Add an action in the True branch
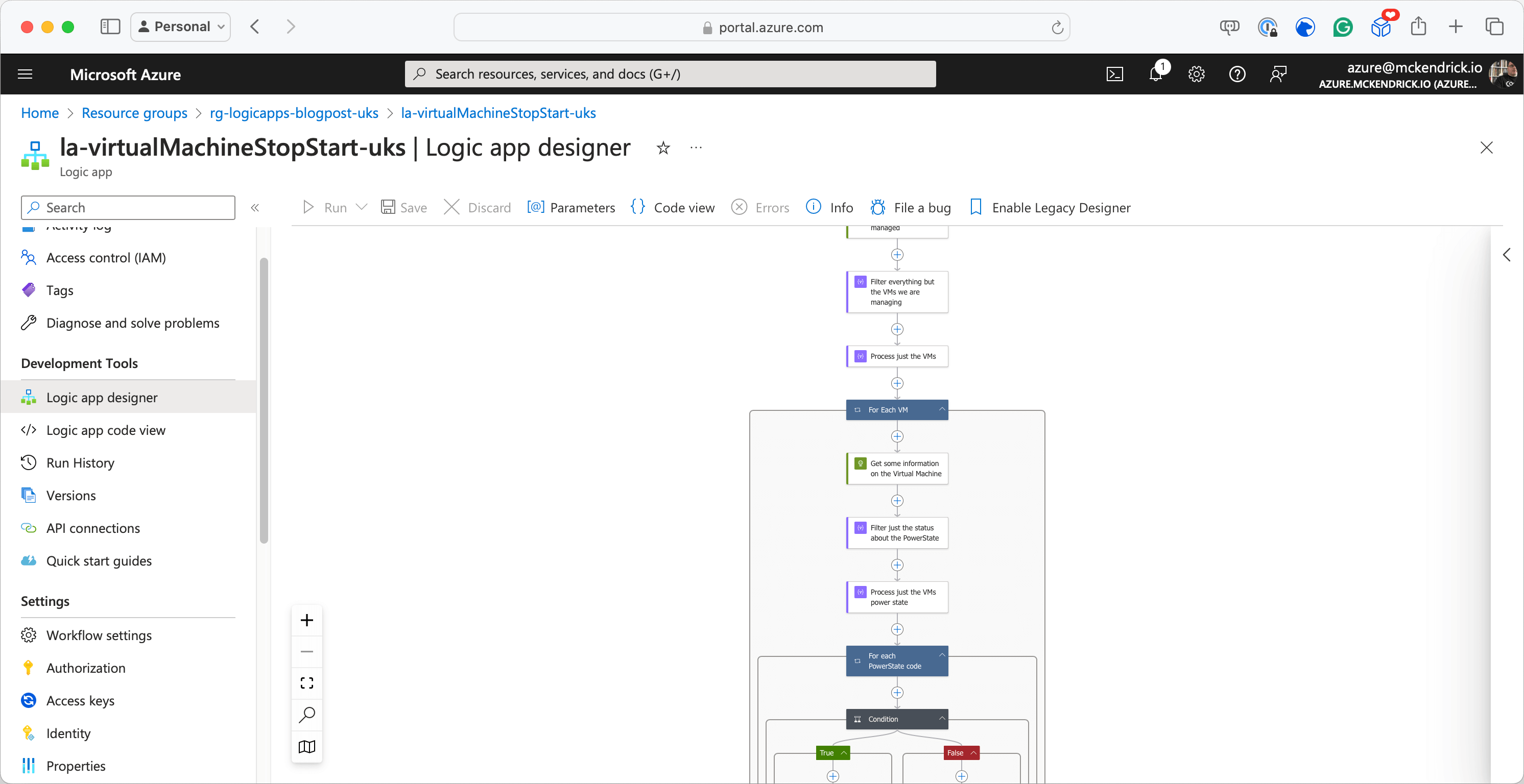This screenshot has width=1524, height=784. (832, 776)
